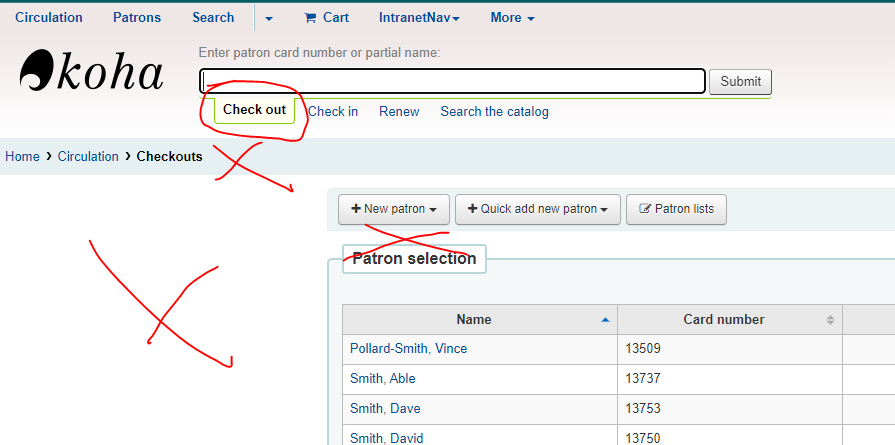895x445 pixels.
Task: Open the Circulation menu item
Action: (x=49, y=17)
